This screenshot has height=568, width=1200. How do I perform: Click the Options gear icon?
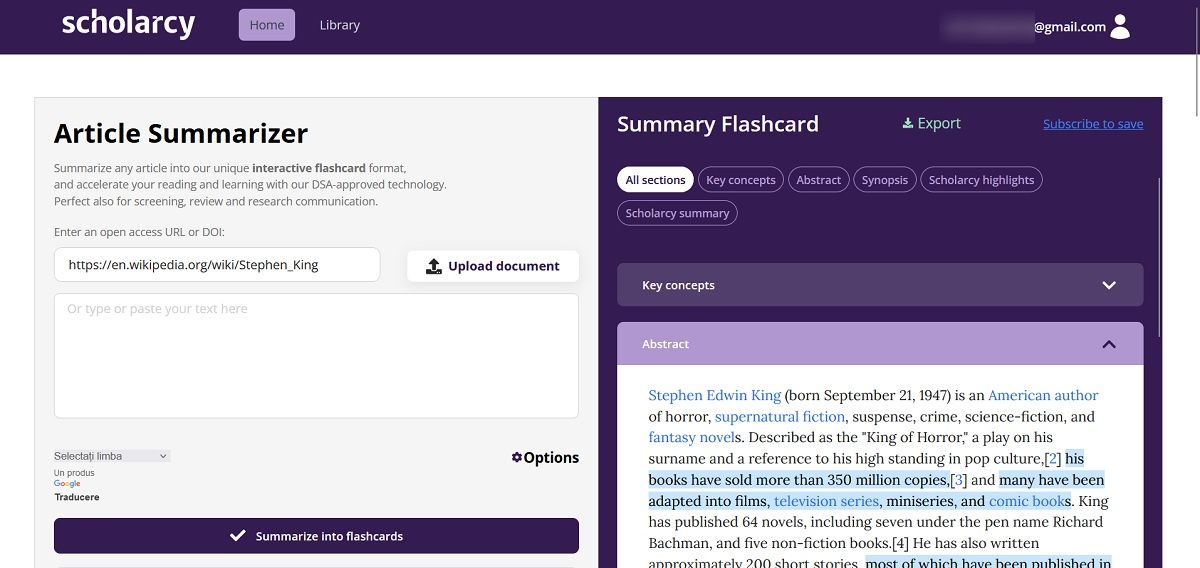click(516, 457)
